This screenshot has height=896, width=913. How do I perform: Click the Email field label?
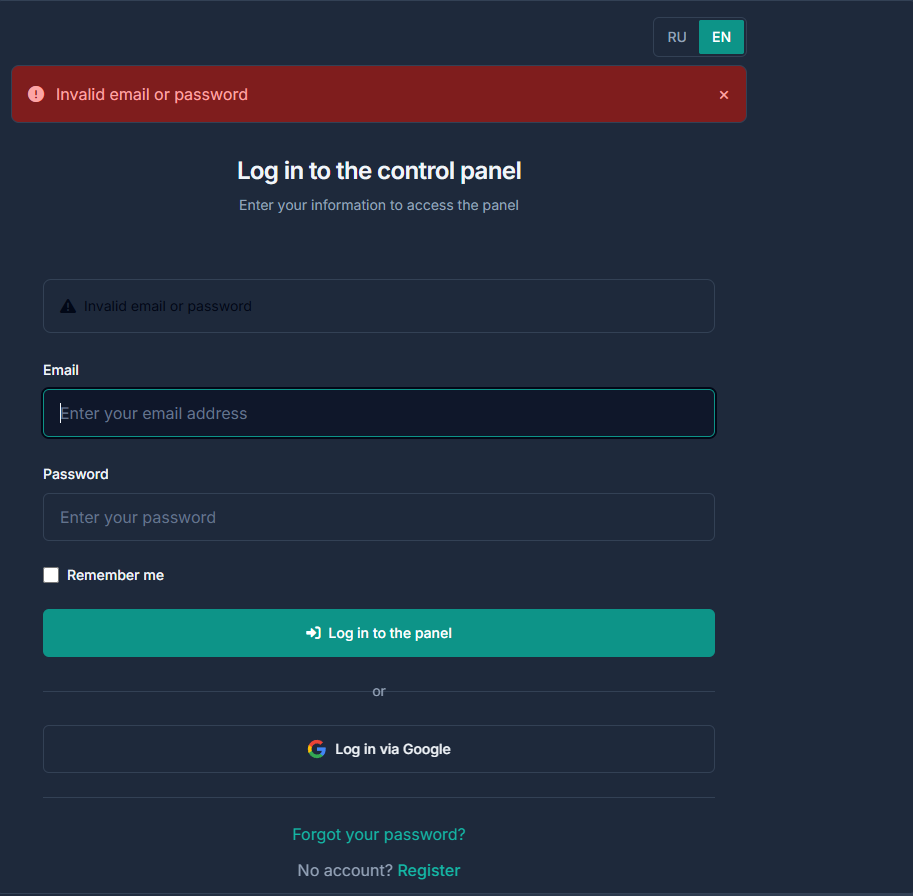coord(61,370)
